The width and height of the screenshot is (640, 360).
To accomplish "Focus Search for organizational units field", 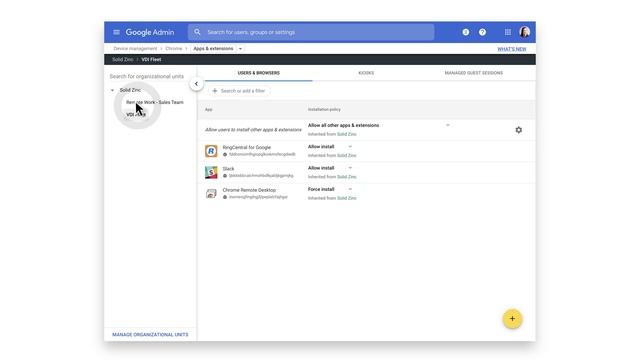I will (147, 76).
